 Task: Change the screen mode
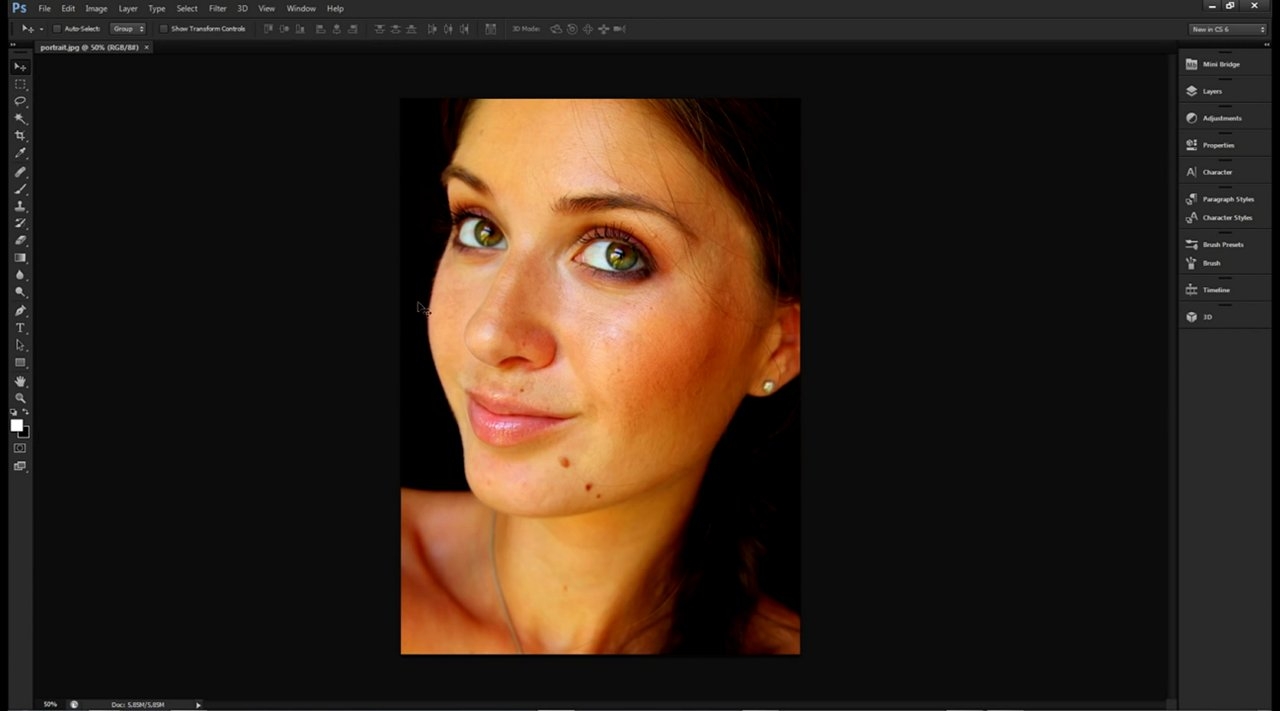20,466
